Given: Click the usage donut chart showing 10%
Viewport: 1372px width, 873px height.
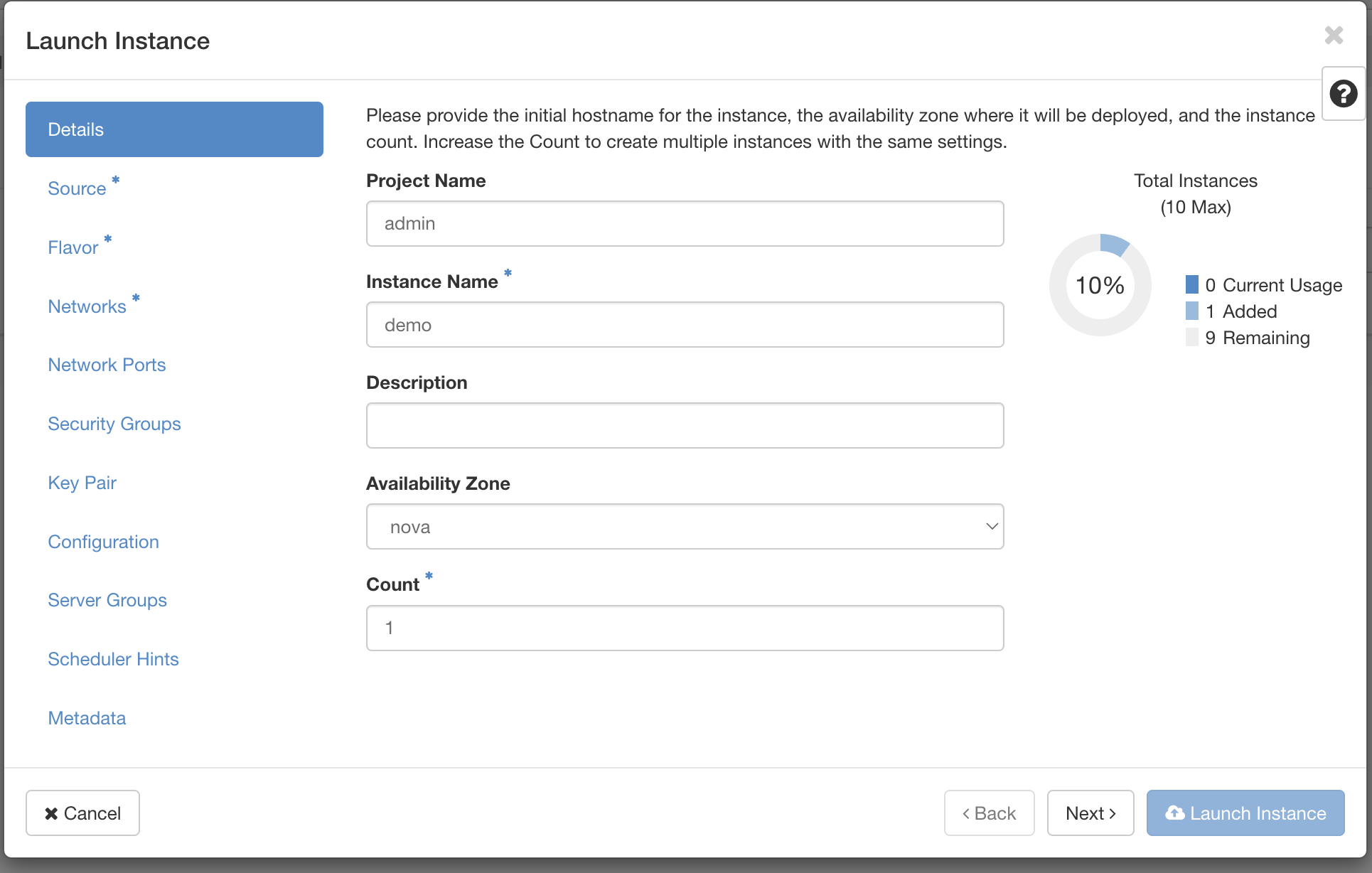Looking at the screenshot, I should 1100,285.
